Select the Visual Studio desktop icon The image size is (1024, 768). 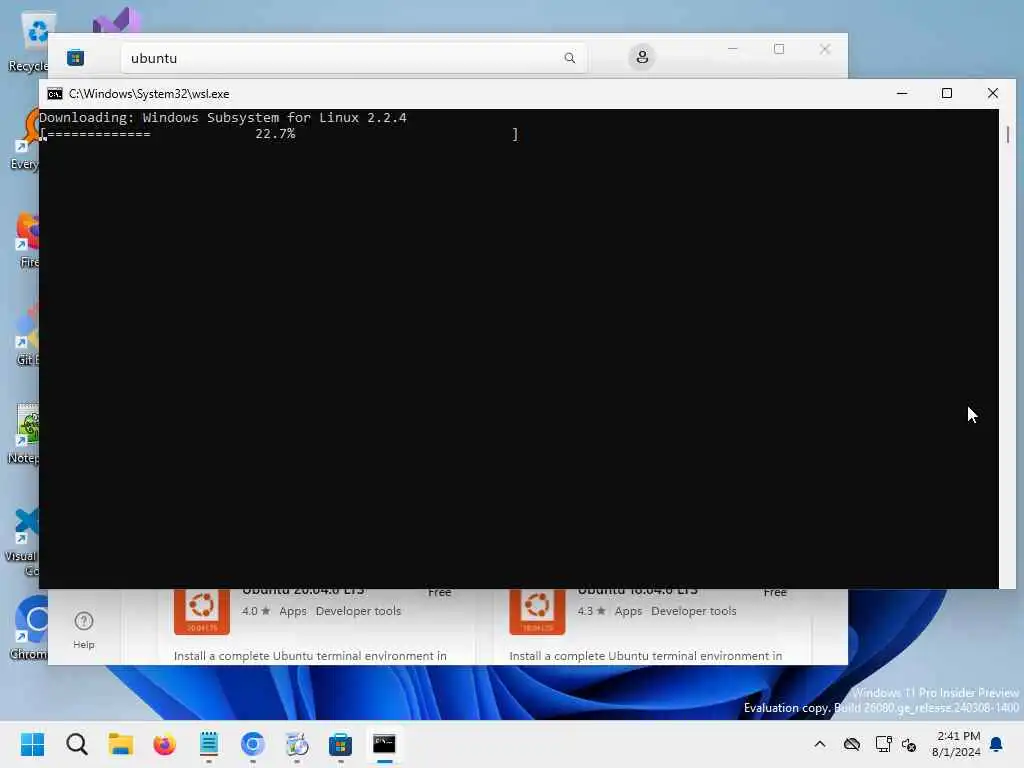(x=116, y=21)
